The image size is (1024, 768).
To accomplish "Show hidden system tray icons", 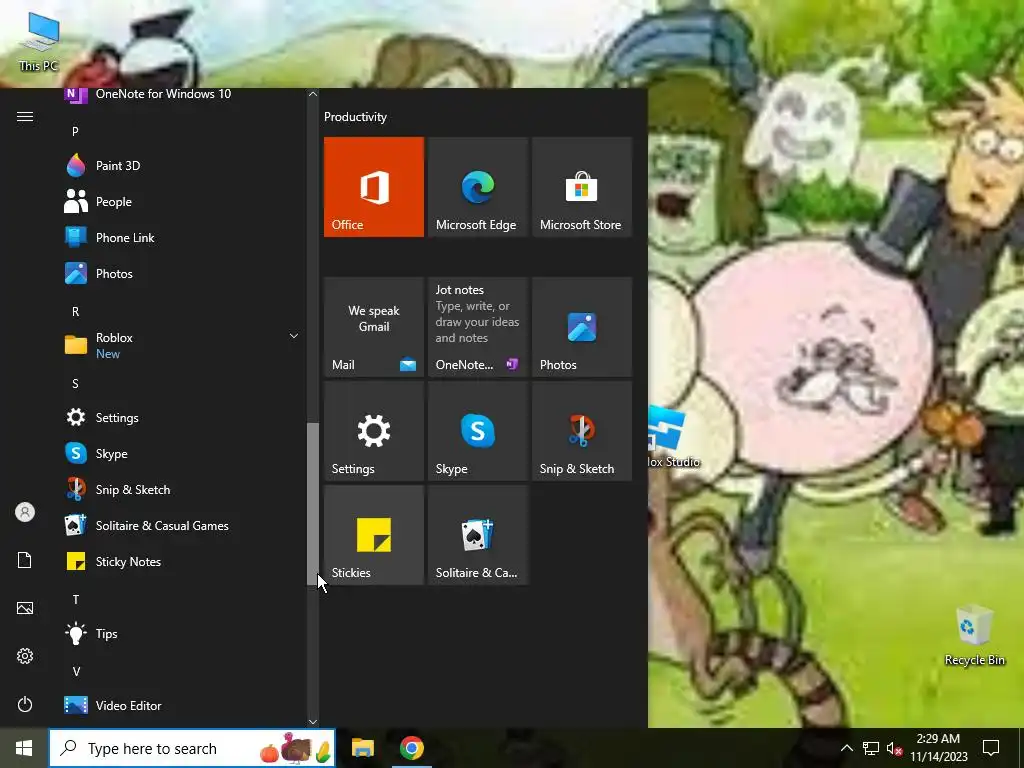I will click(846, 748).
